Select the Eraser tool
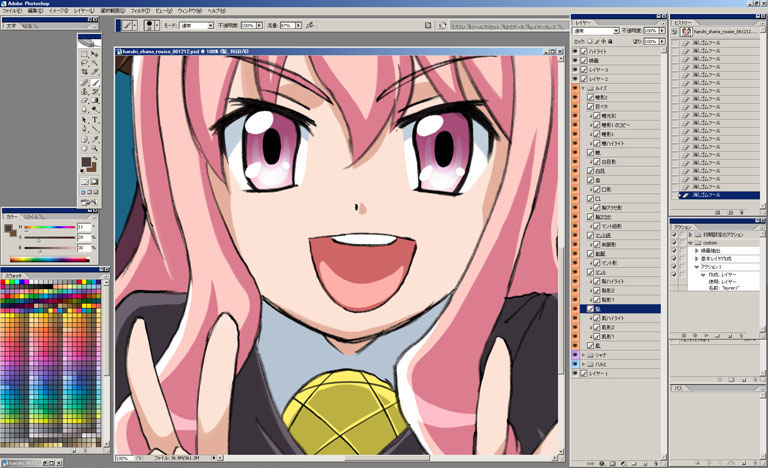Screen dimensions: 768x468 (85, 100)
